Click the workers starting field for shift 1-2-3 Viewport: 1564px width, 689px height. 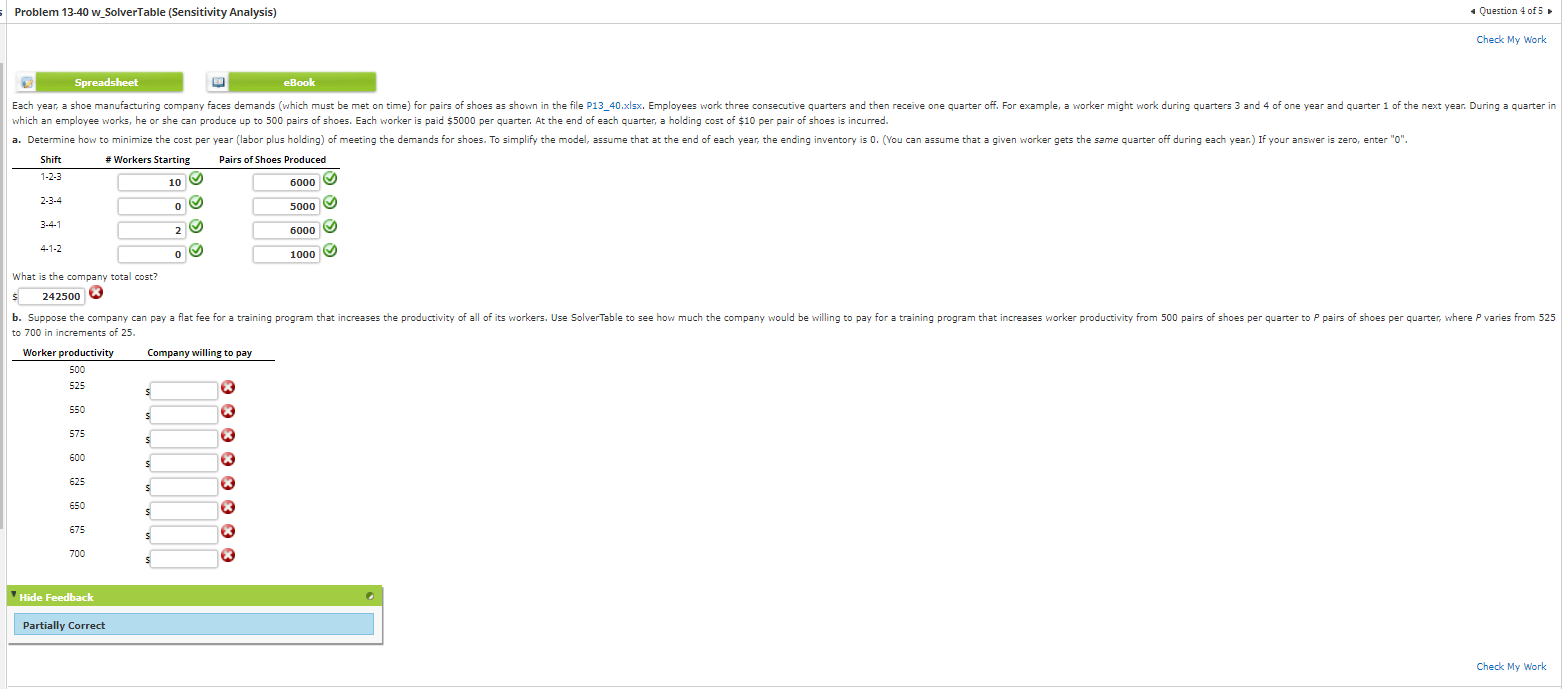pos(151,182)
